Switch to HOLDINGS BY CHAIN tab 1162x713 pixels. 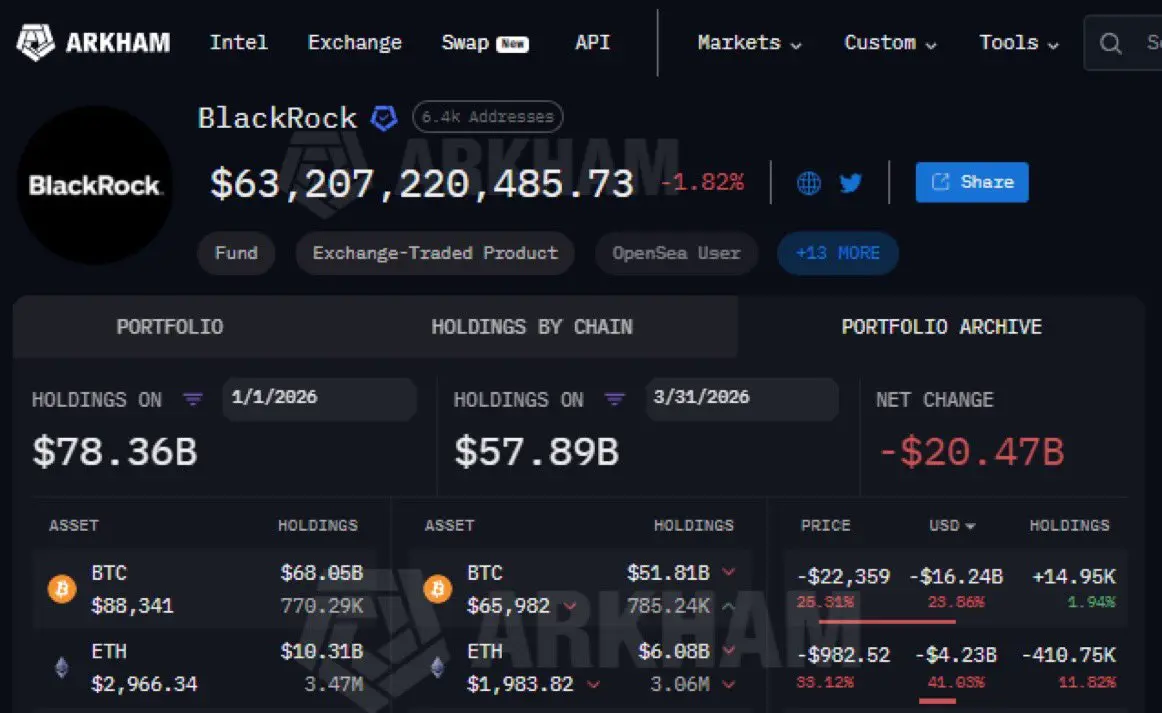(x=532, y=327)
